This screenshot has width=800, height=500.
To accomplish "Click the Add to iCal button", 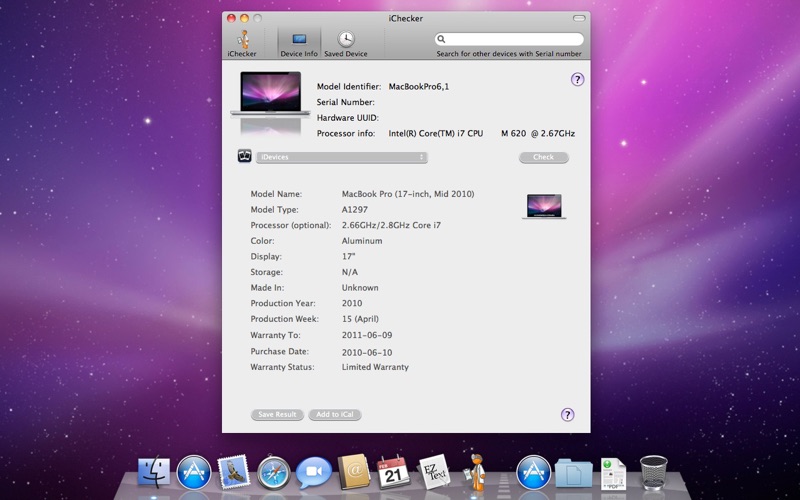I will coord(335,414).
